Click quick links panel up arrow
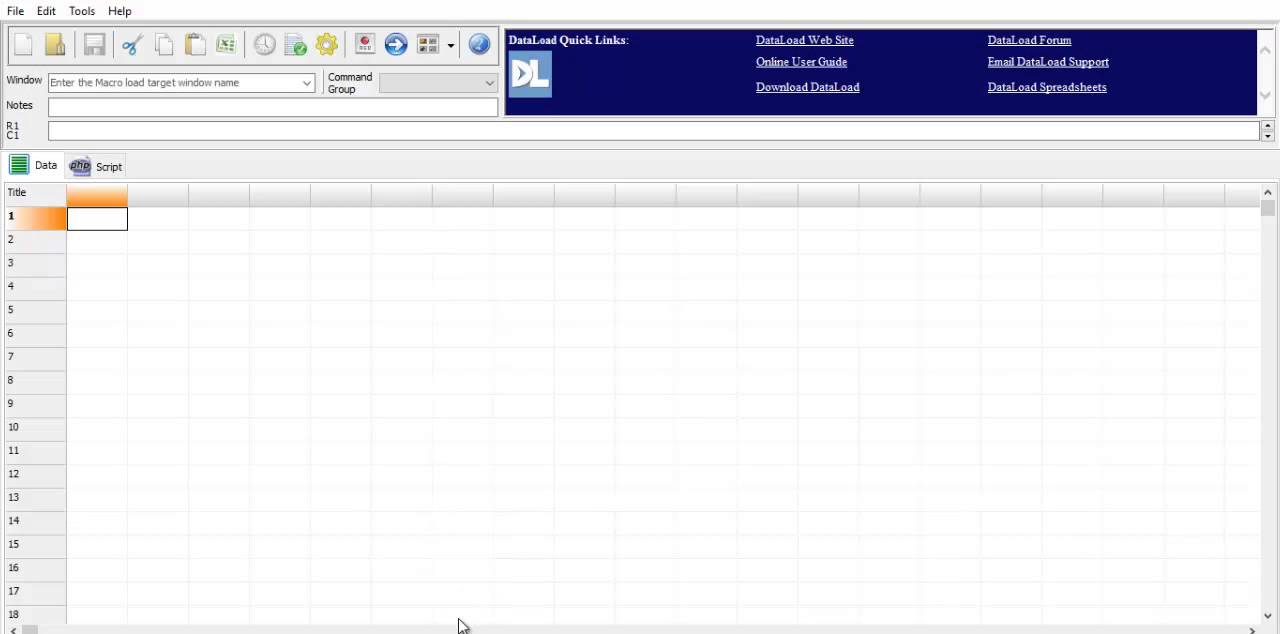The height and width of the screenshot is (634, 1280). coord(1266,48)
